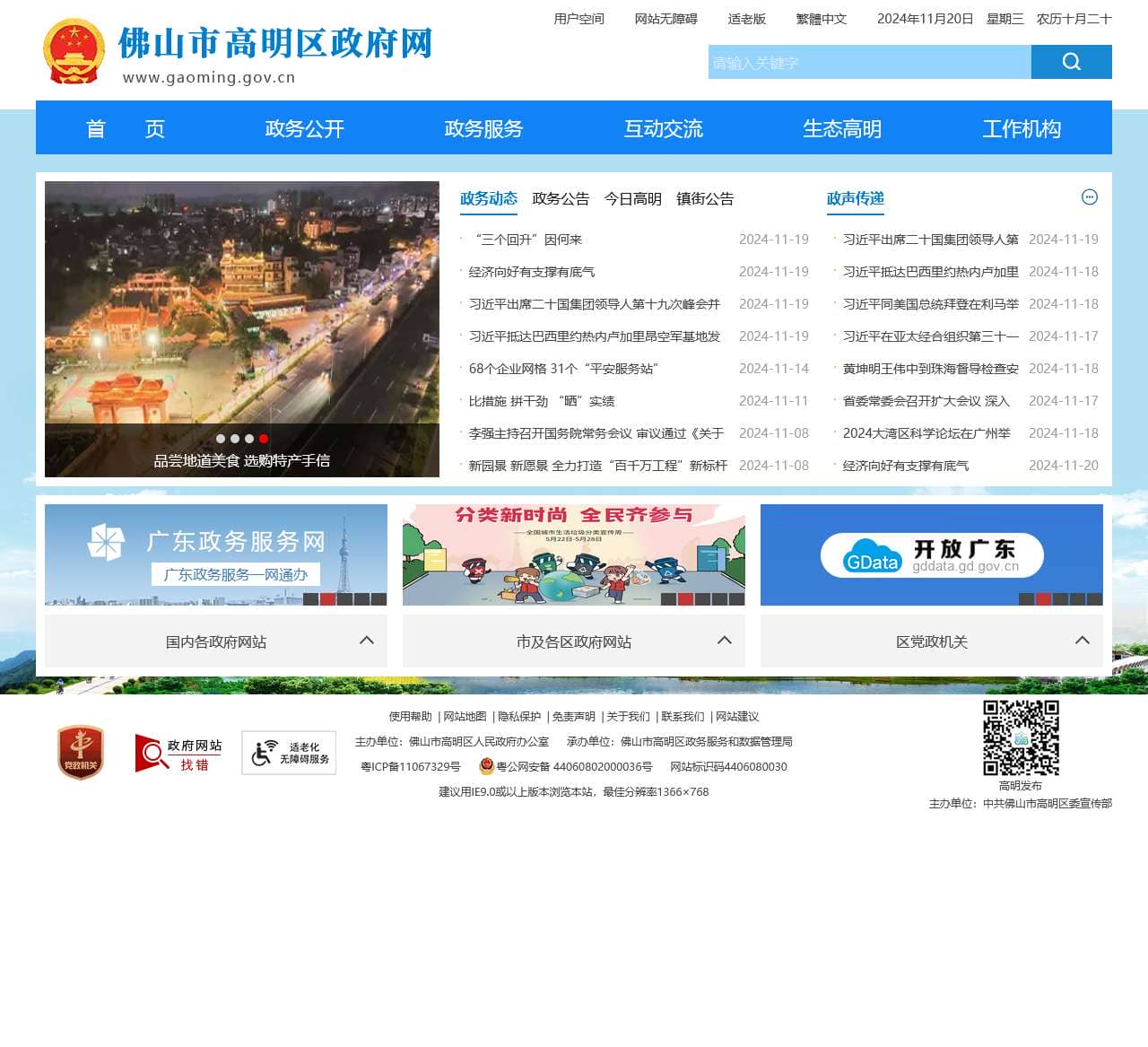Open 适老化无障碍服务 accessibility icon
The image size is (1148, 1047).
[x=289, y=753]
